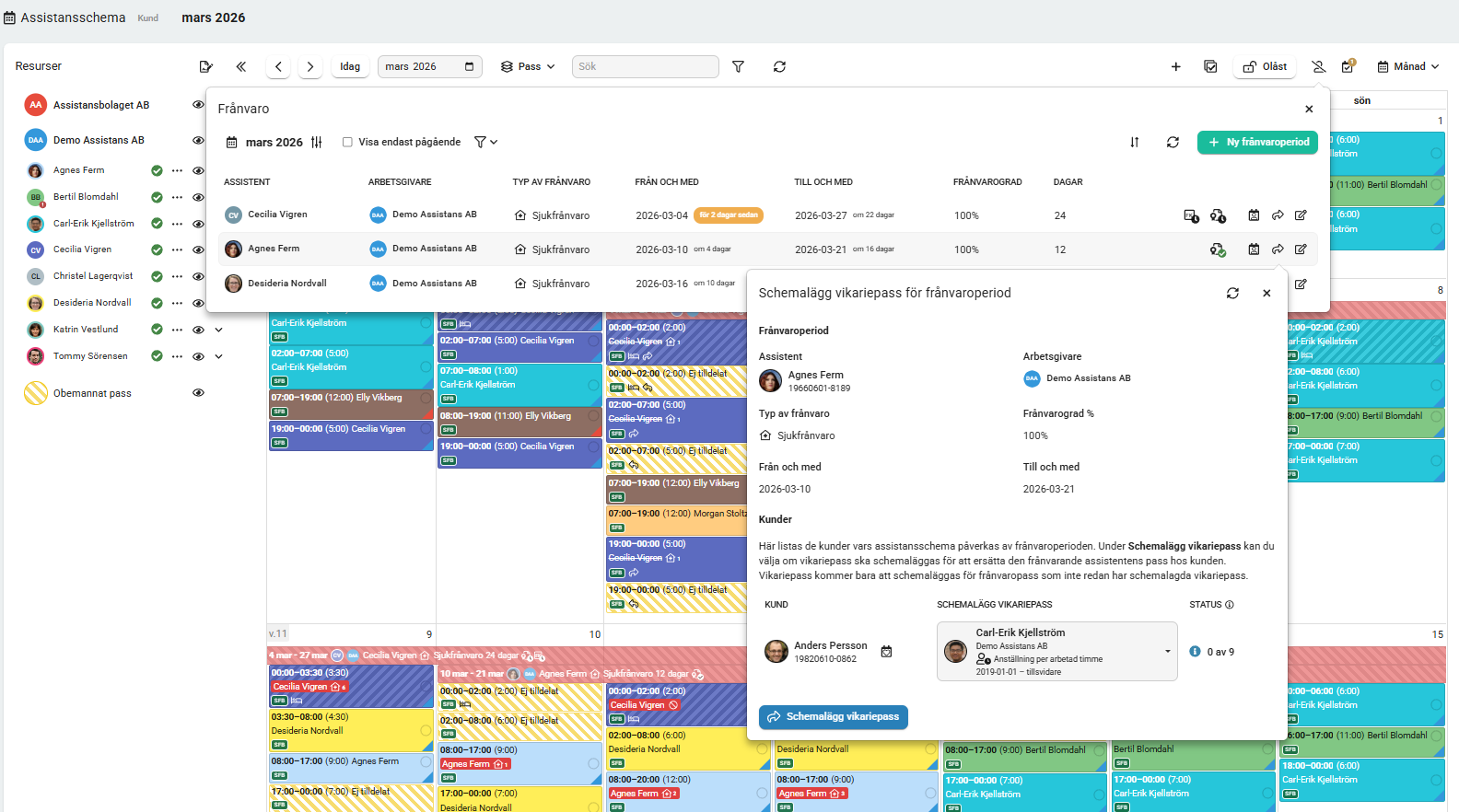Hide Bertil Blomdahl from the schedule
Screen dimensions: 1459x812
tap(198, 197)
